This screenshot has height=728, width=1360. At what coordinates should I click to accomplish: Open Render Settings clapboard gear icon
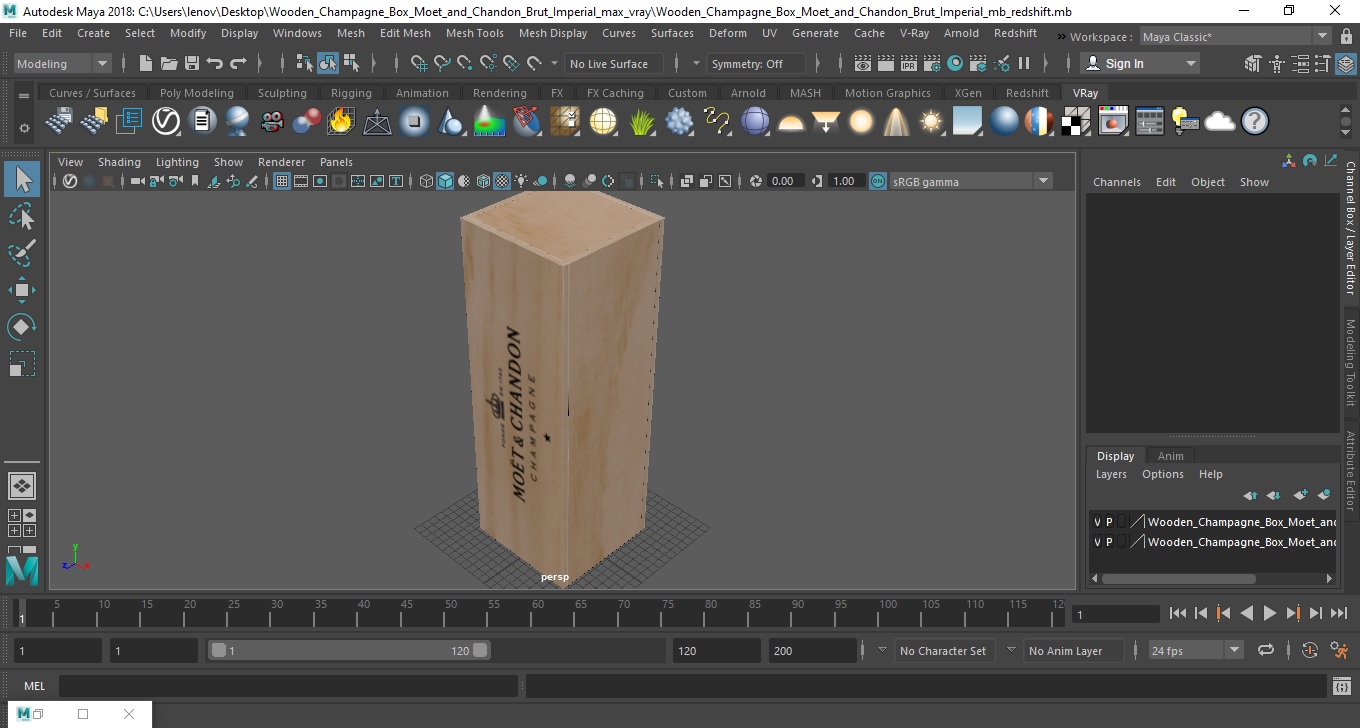[x=932, y=63]
